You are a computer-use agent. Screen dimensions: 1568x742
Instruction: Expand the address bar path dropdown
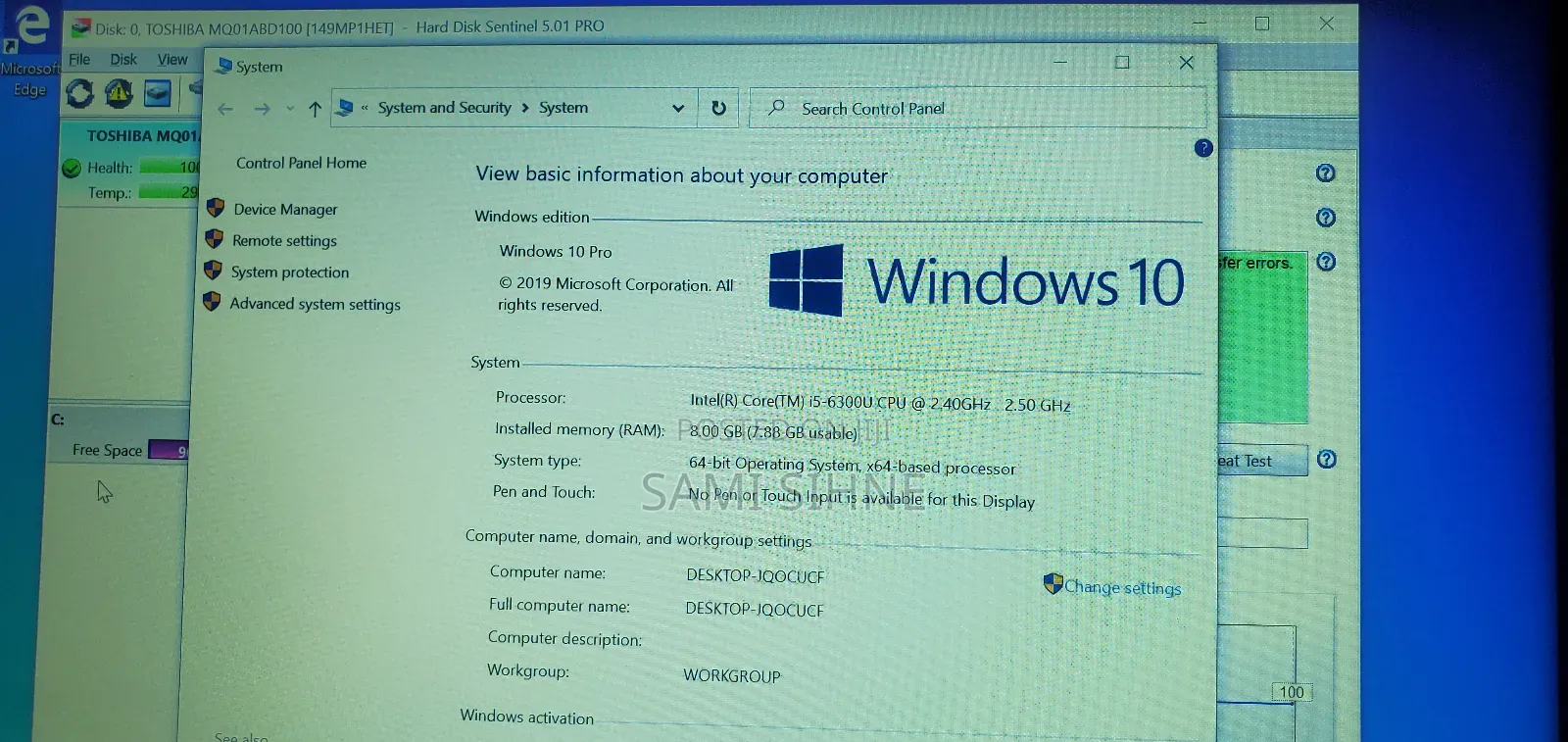(678, 109)
